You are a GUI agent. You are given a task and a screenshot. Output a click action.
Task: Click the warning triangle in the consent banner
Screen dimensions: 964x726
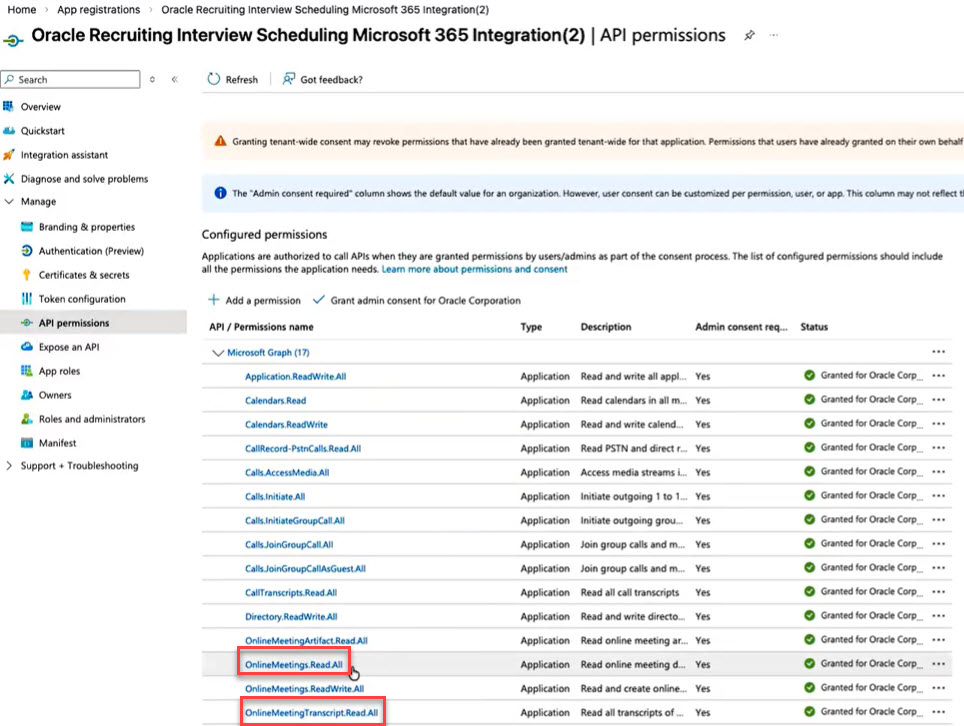[220, 141]
